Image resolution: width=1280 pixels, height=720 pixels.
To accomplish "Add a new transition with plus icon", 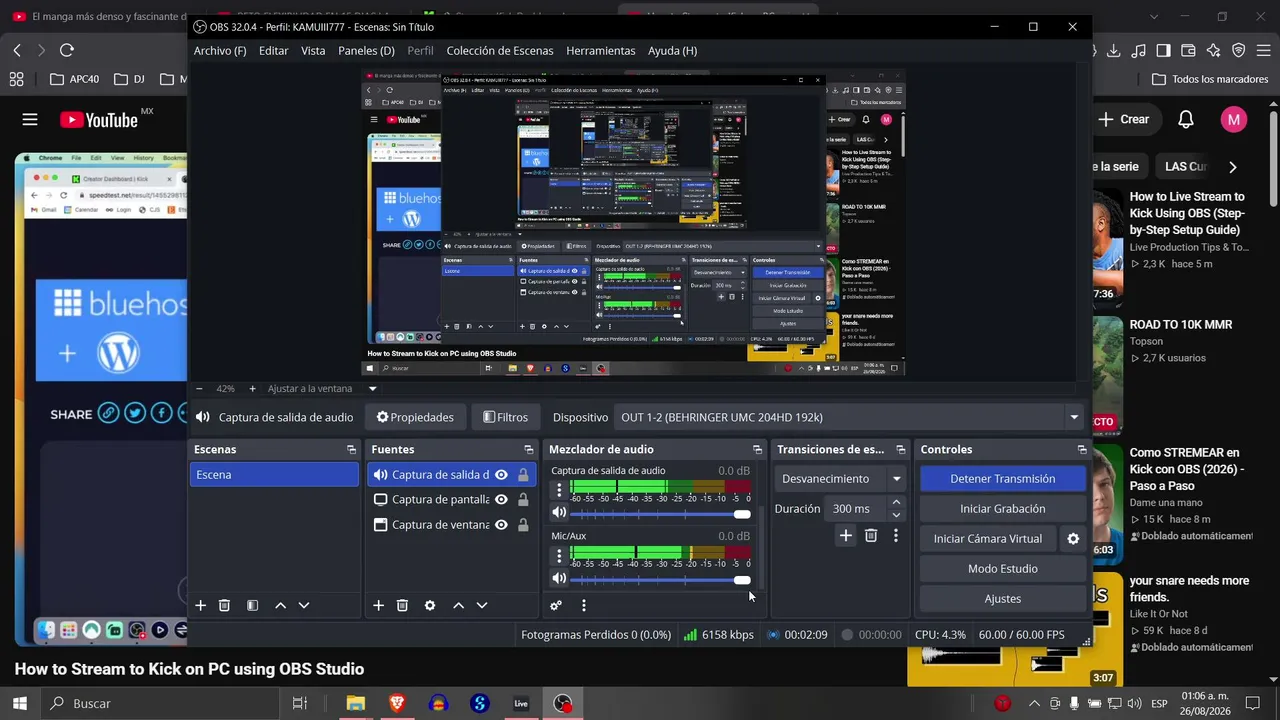I will coord(846,536).
